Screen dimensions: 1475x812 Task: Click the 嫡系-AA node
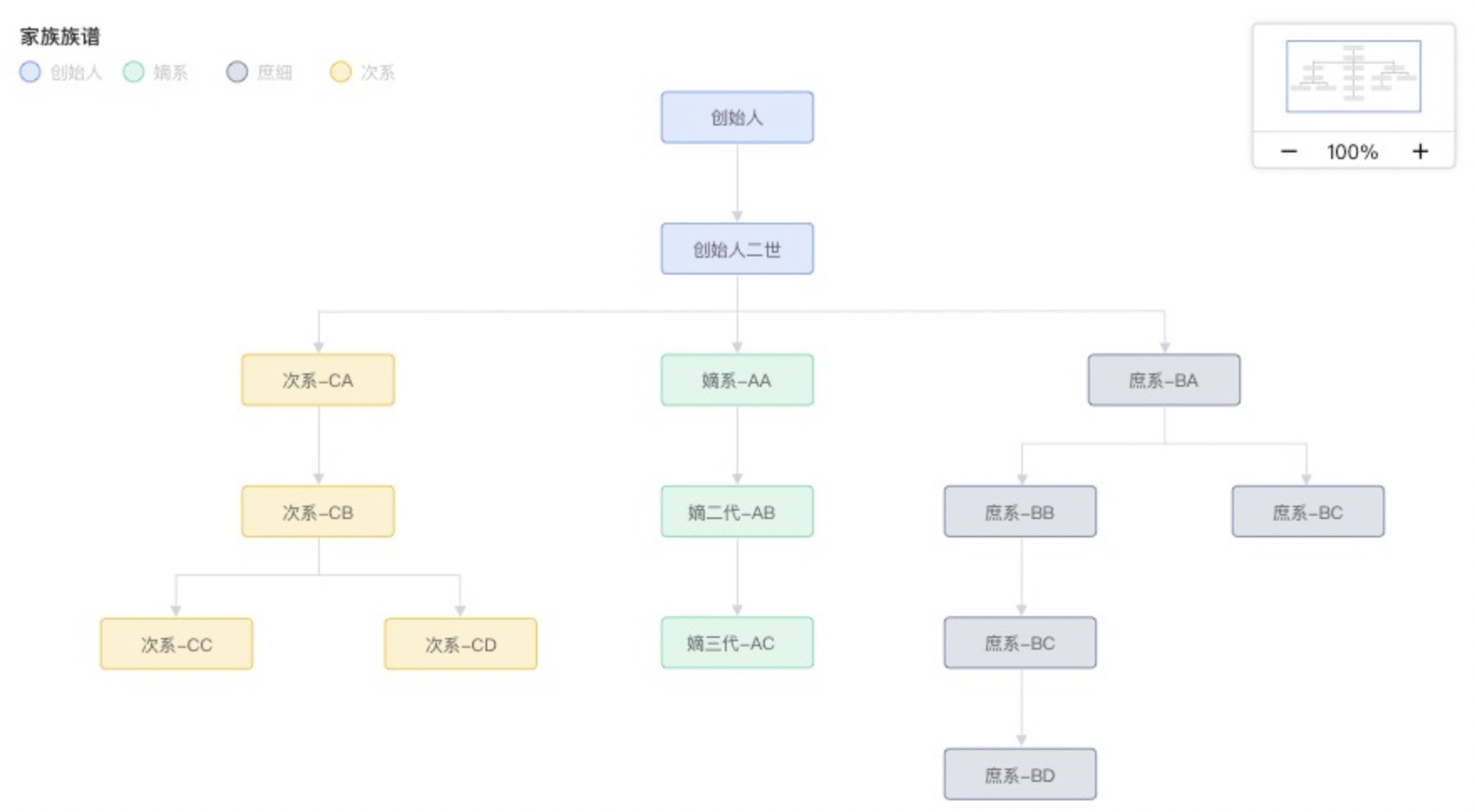pyautogui.click(x=737, y=380)
